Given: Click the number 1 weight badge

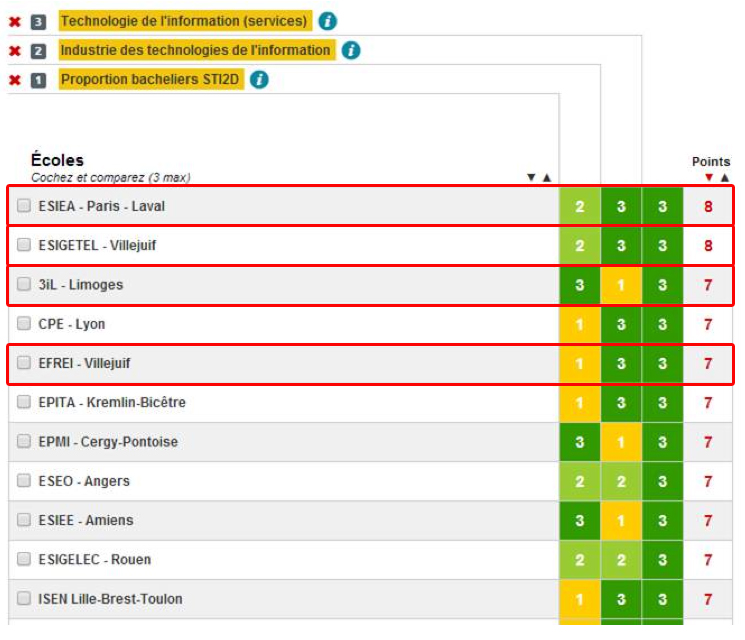Looking at the screenshot, I should click(38, 80).
